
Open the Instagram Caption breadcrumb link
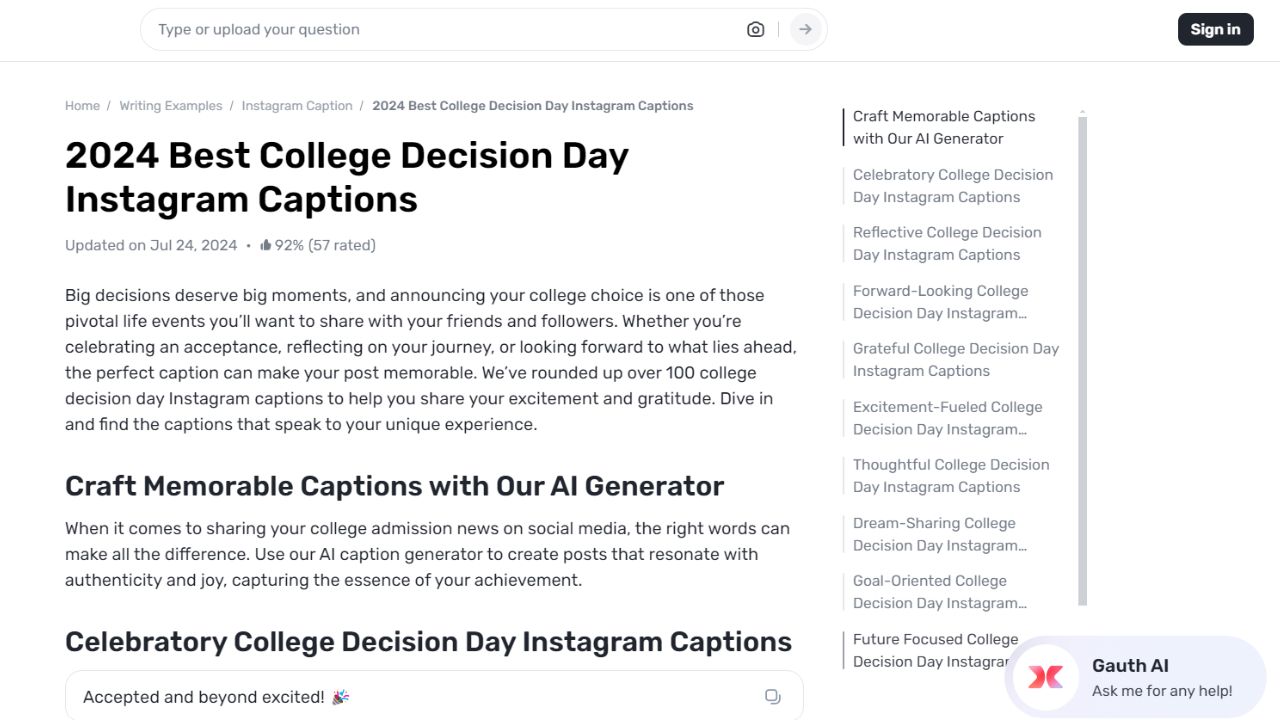tap(297, 105)
